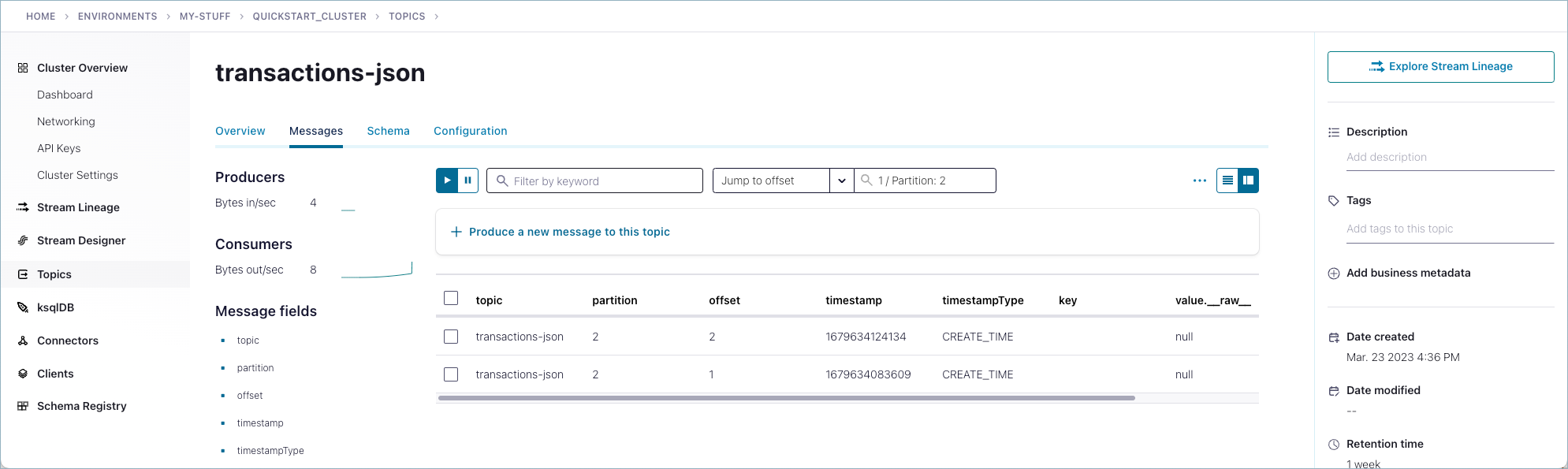Click the Stream Lineage sidebar icon
Viewport: 1568px width, 469px height.
pos(23,207)
